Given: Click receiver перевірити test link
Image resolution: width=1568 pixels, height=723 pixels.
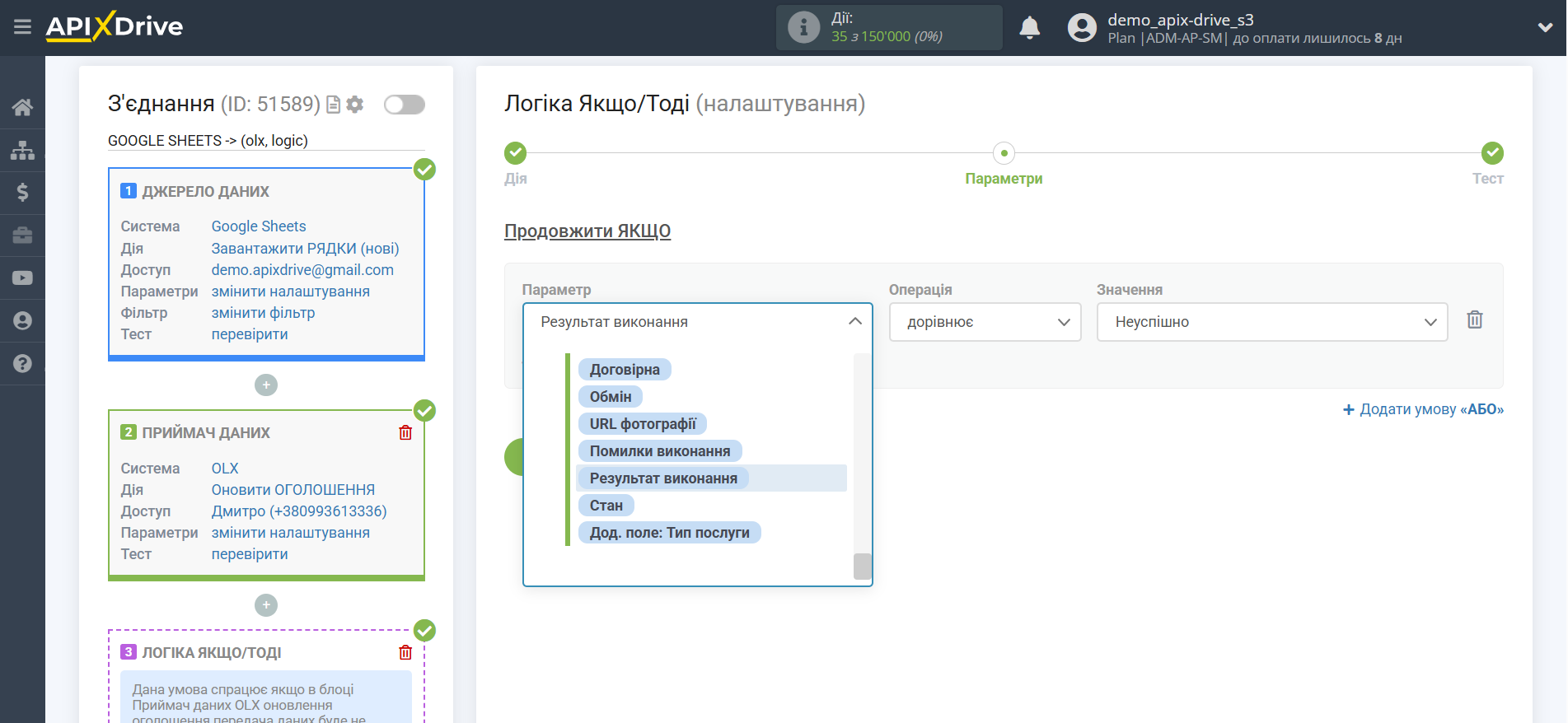Looking at the screenshot, I should (x=250, y=554).
